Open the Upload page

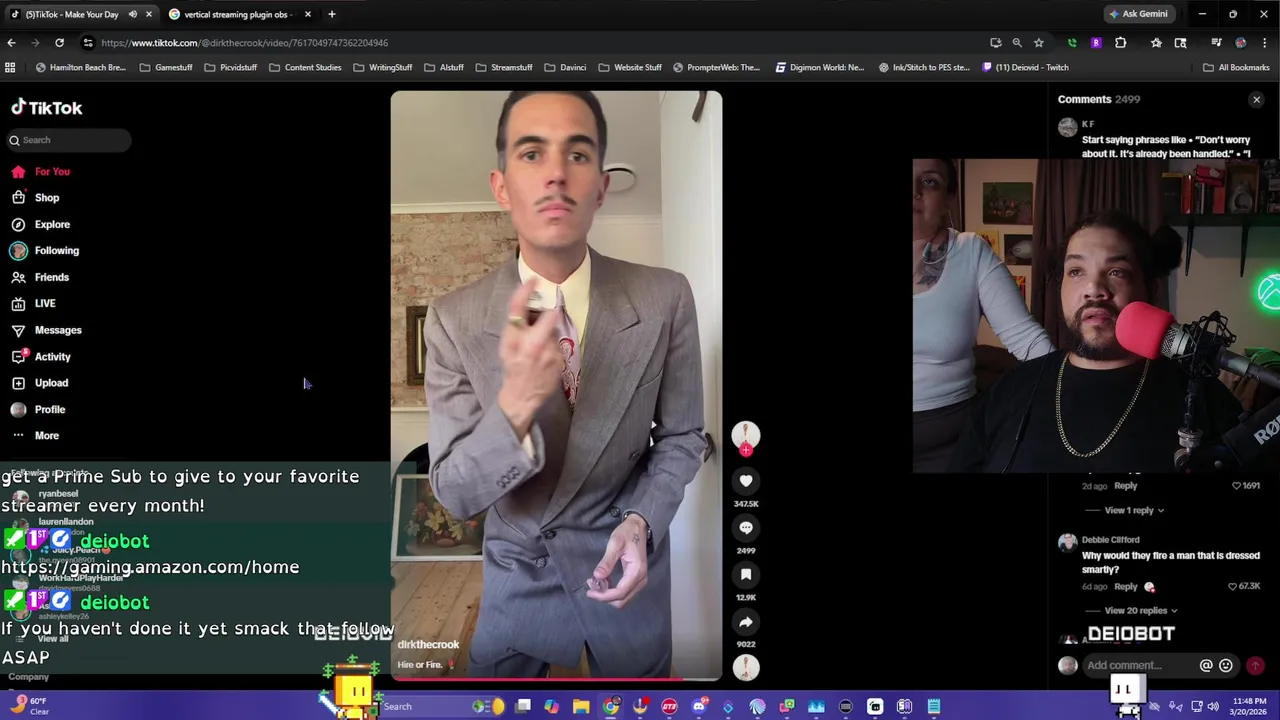[40, 383]
